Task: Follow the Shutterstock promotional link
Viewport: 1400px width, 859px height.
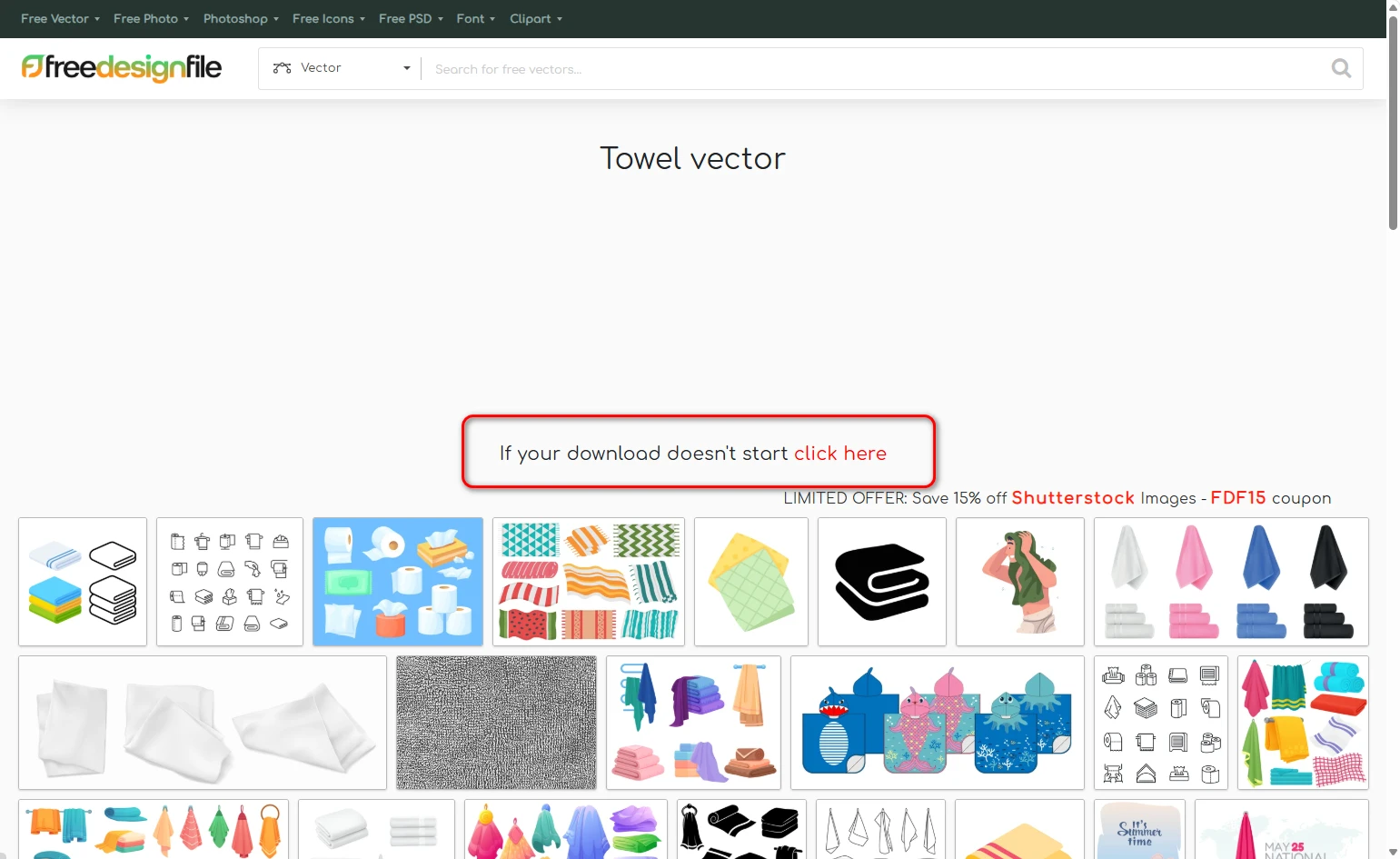Action: [1072, 498]
